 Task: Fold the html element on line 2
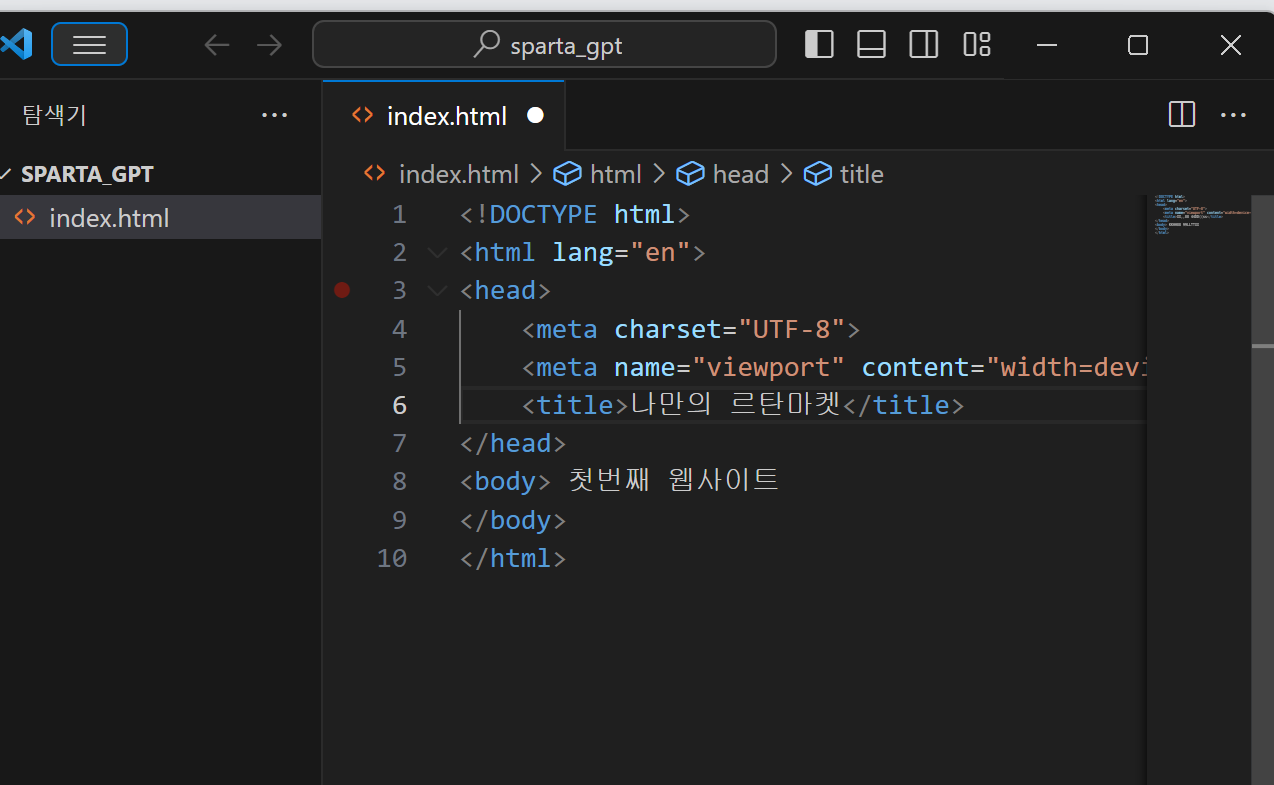click(437, 252)
